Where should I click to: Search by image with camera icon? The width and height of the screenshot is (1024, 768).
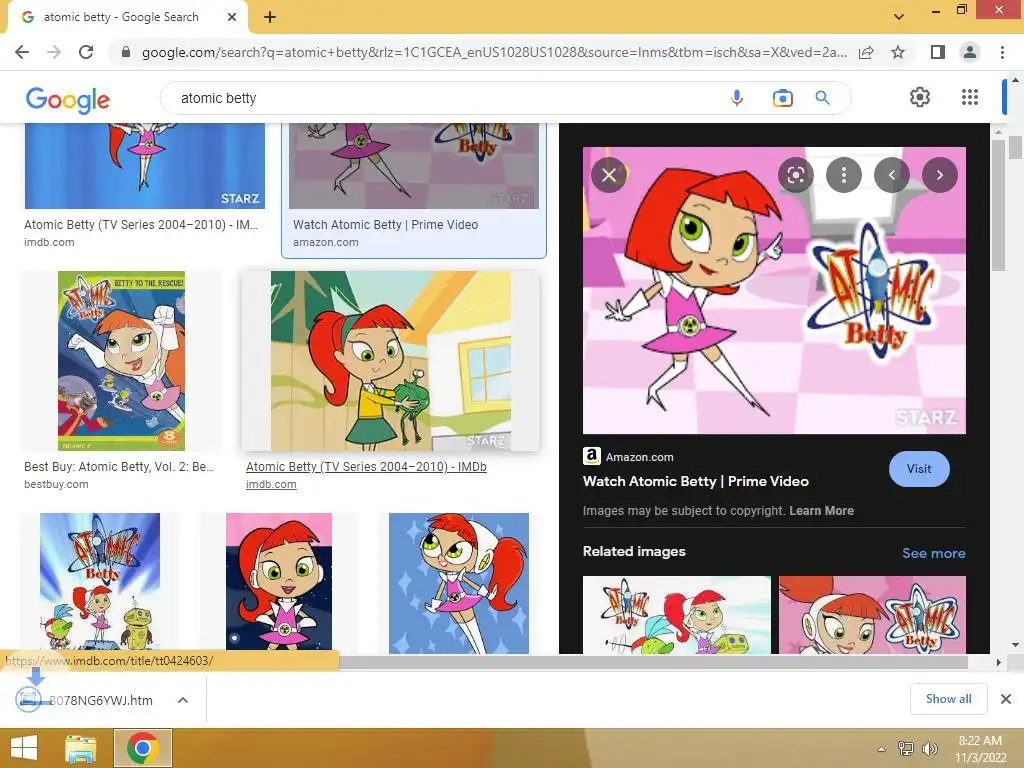782,98
